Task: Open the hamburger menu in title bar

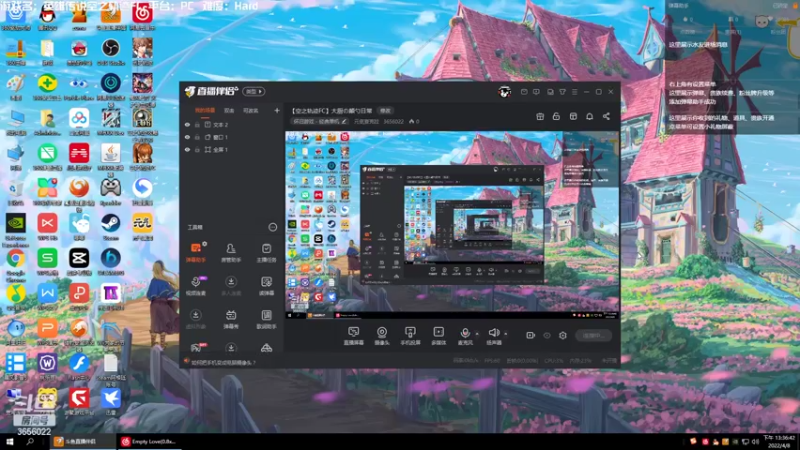Action: click(574, 92)
